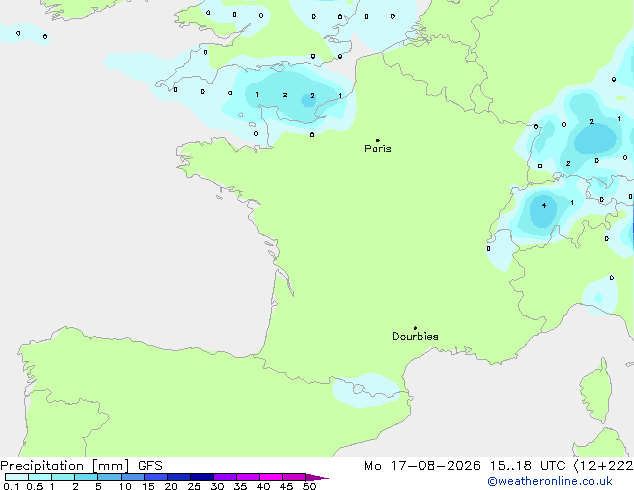634x490 pixels.
Task: Click the date Mo 17-08-2026
Action: click(x=422, y=466)
